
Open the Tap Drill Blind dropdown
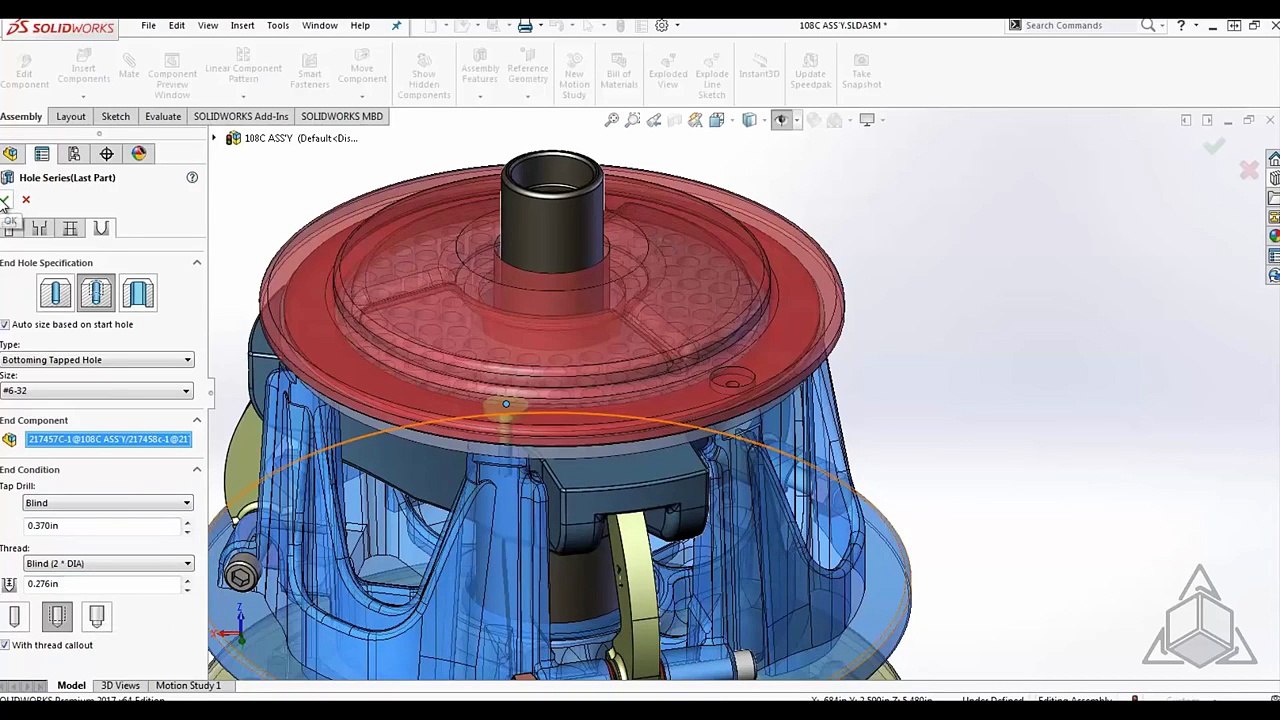pyautogui.click(x=108, y=503)
